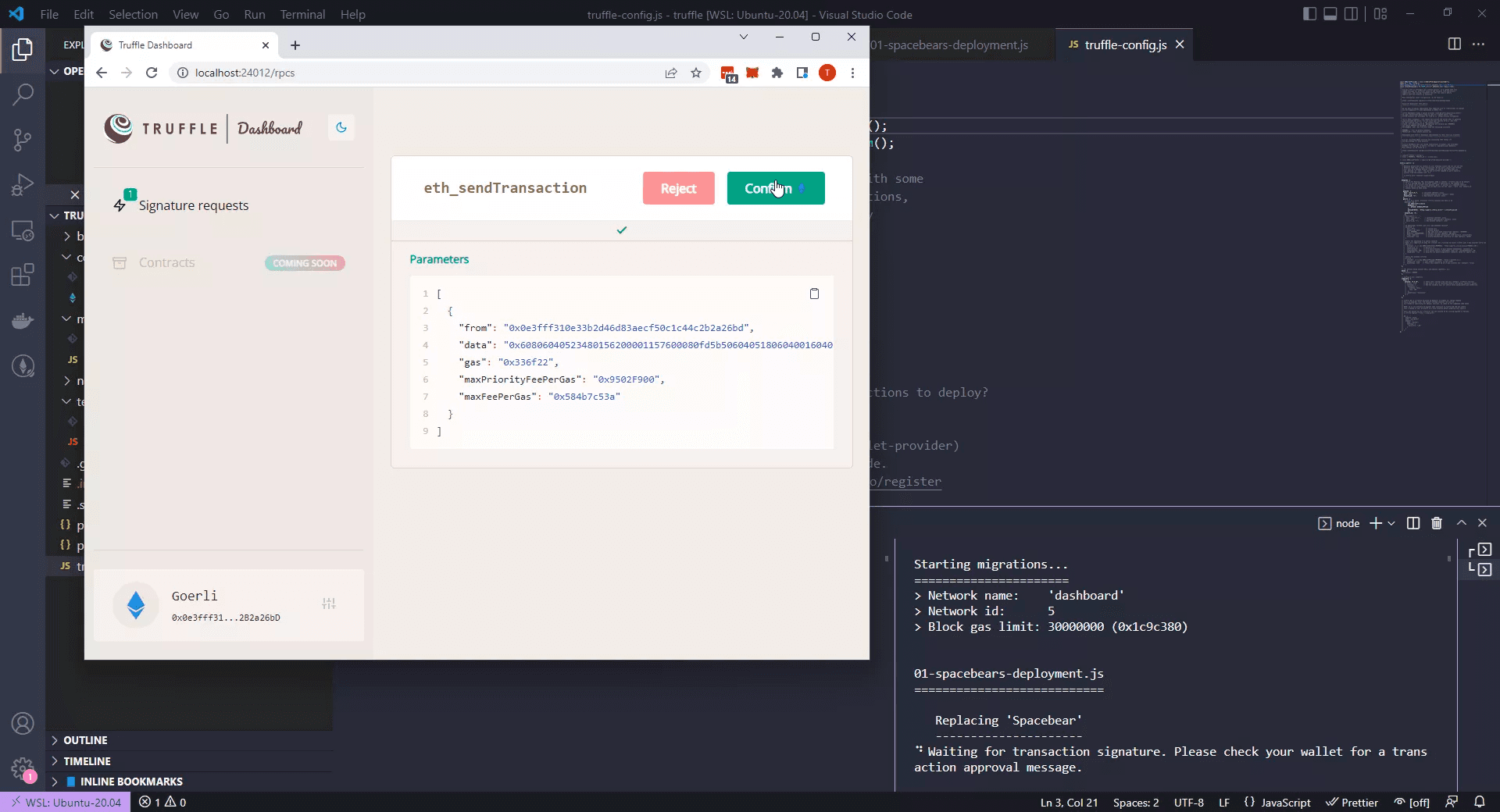Open the MetaMask fox extension
The height and width of the screenshot is (812, 1500).
(x=752, y=73)
